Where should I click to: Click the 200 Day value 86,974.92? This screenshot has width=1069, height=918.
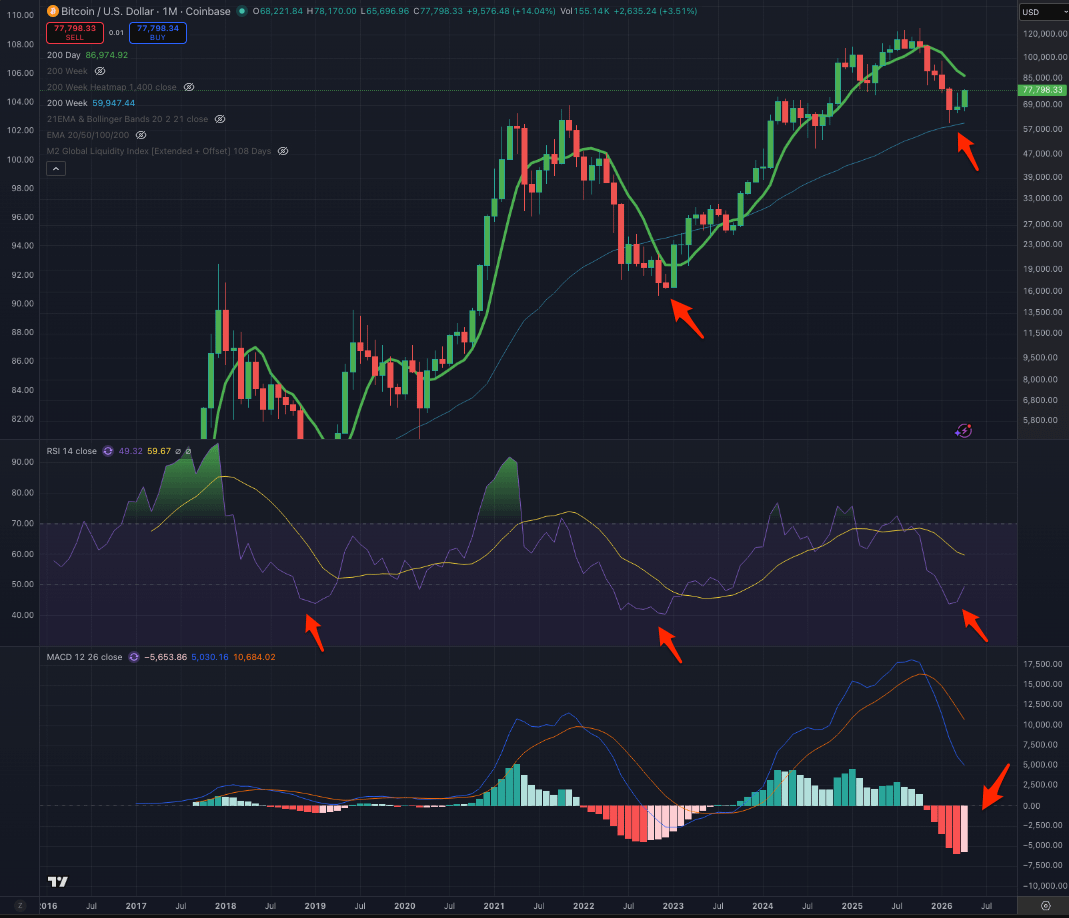pos(107,55)
